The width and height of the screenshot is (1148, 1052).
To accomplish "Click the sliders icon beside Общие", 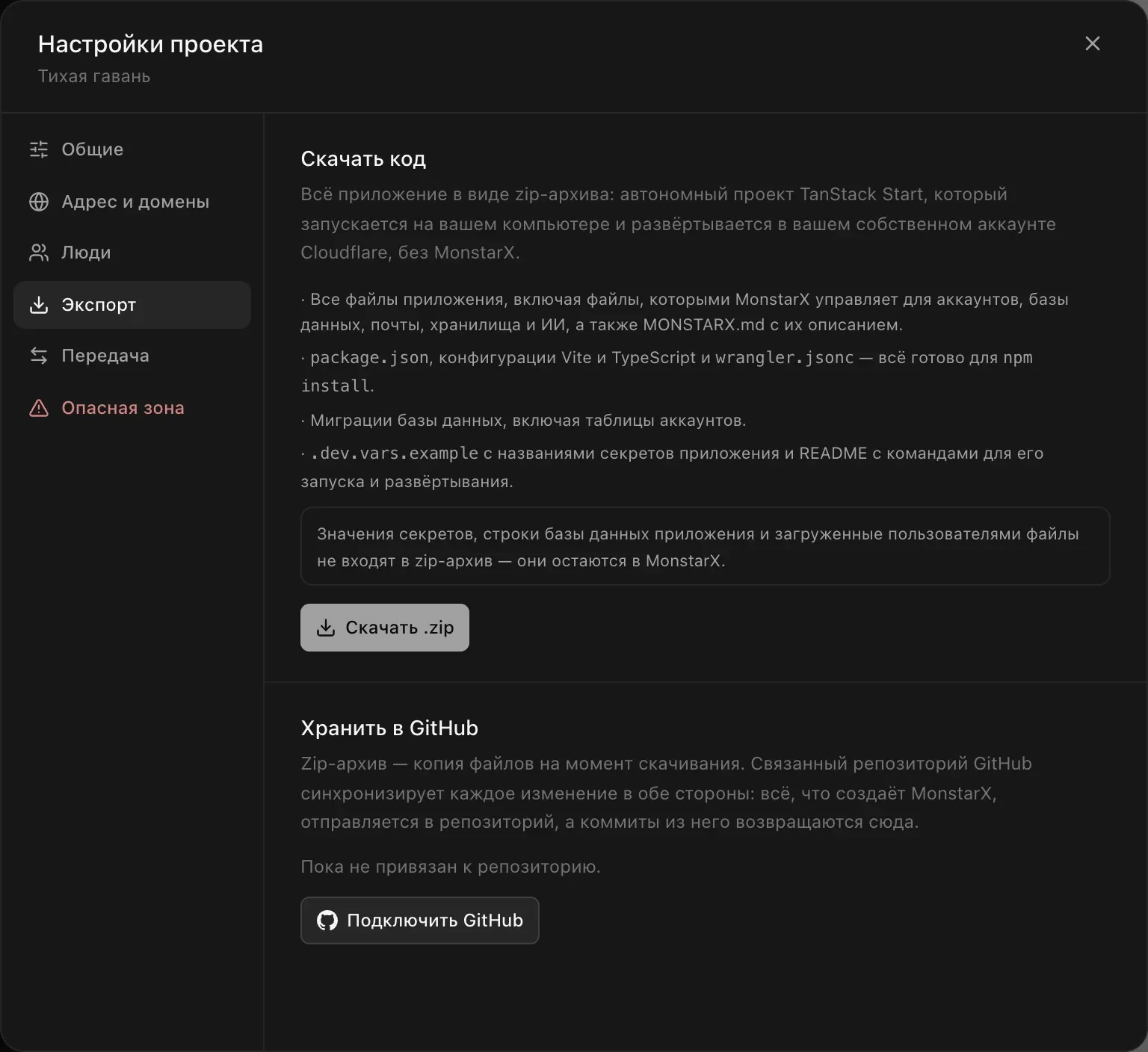I will [x=39, y=149].
